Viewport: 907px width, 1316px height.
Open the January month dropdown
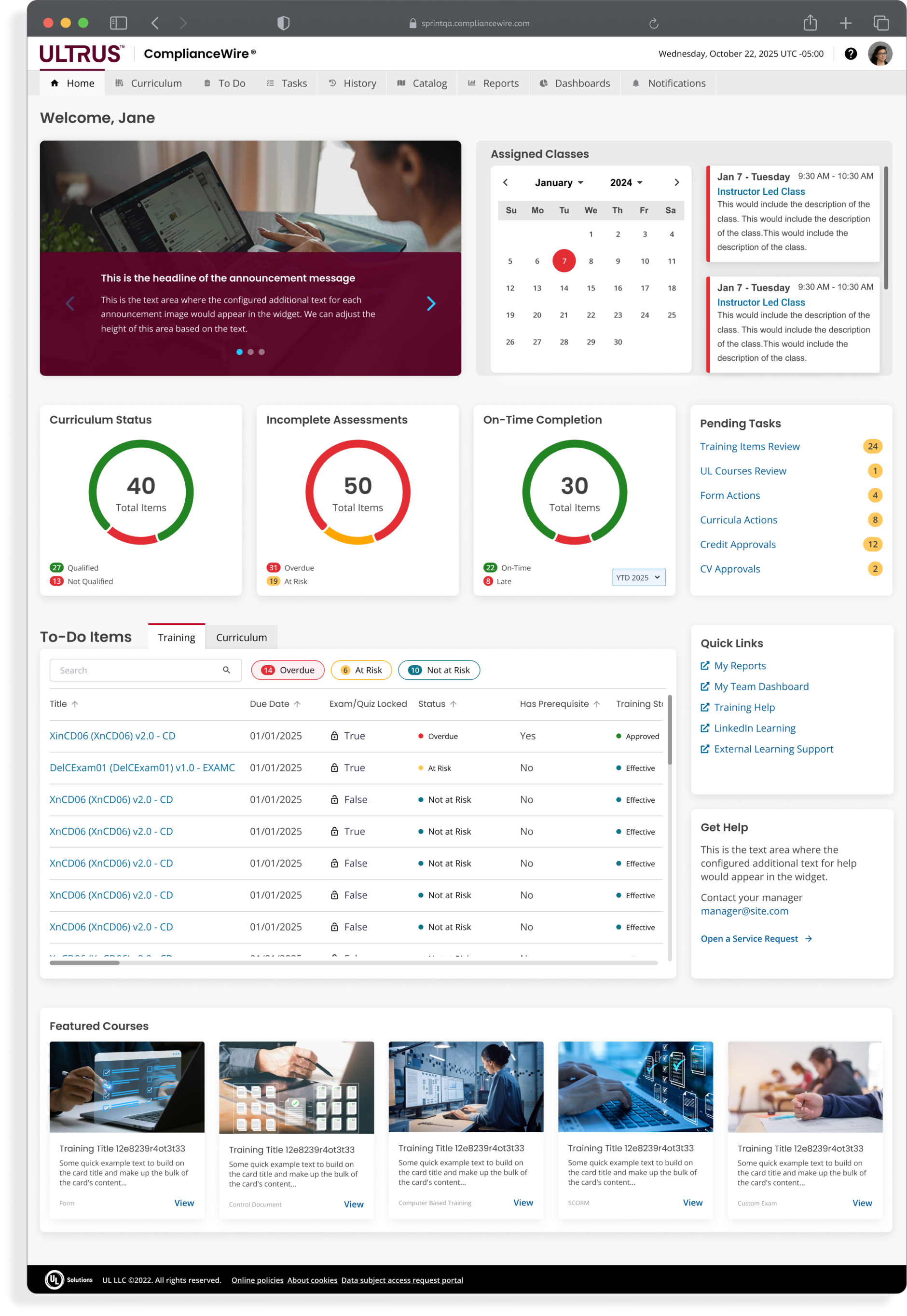559,182
